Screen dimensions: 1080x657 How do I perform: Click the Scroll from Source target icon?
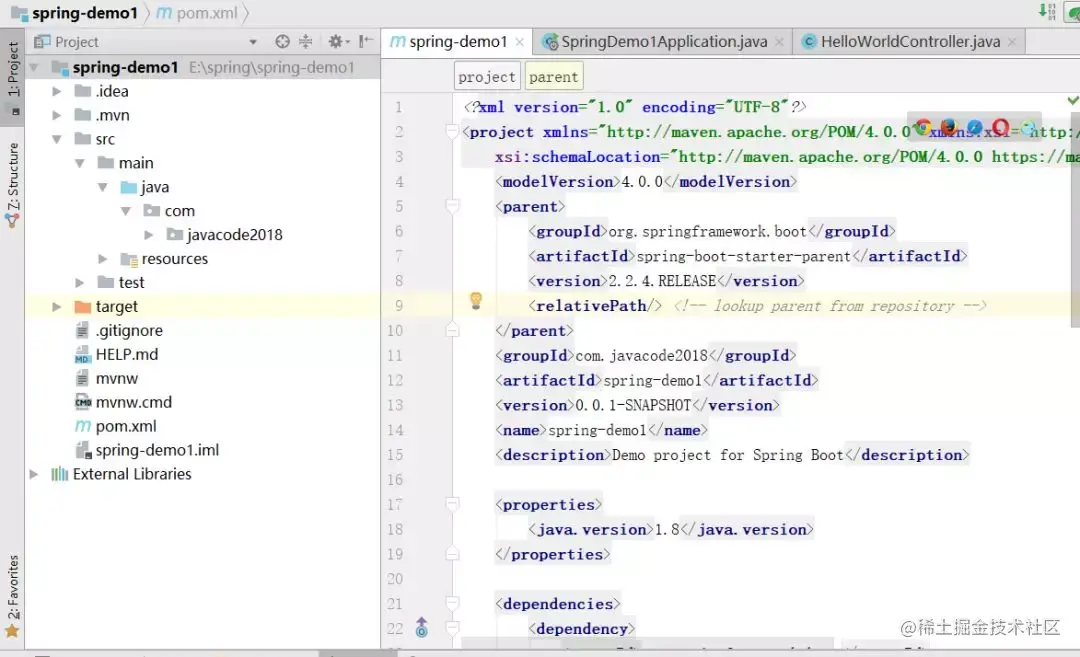[x=282, y=42]
